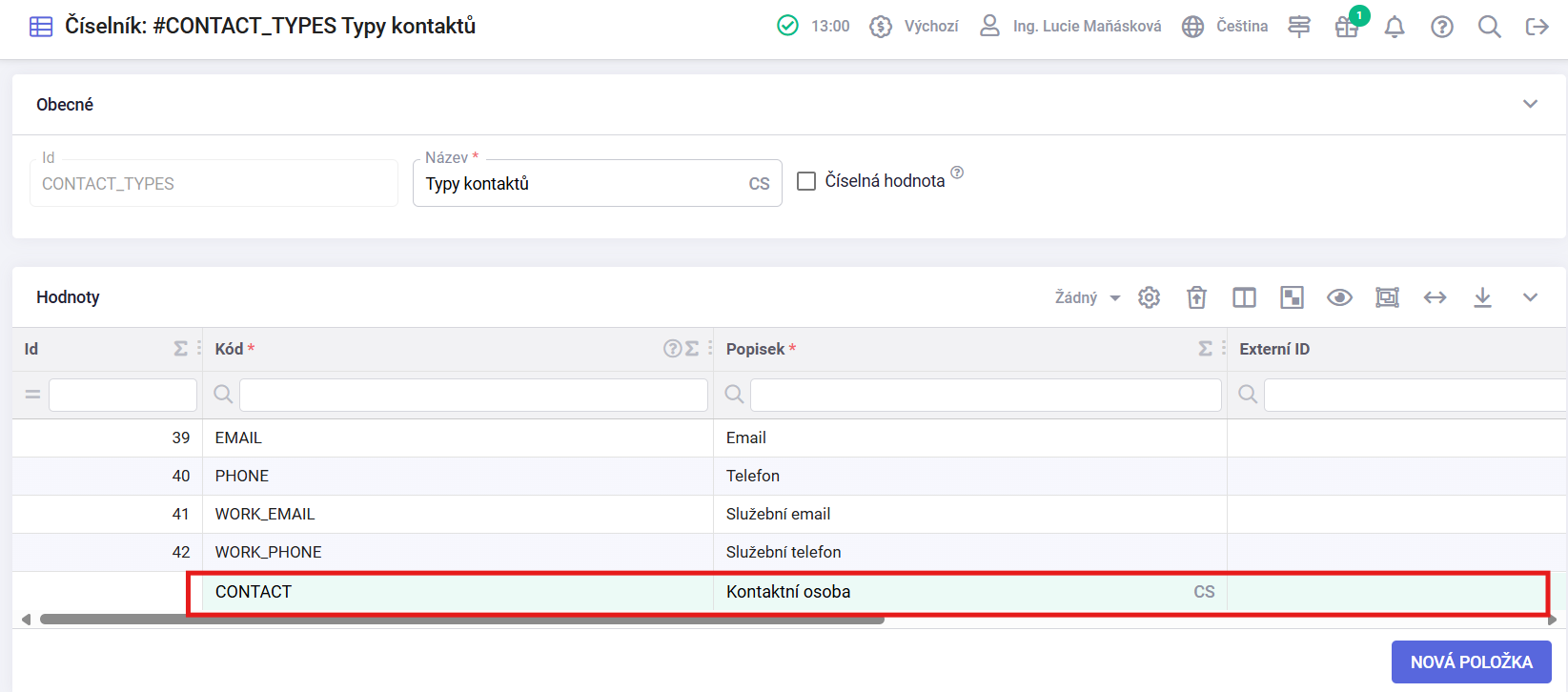Toggle the column width arrows icon
The width and height of the screenshot is (1568, 692).
point(1436,297)
